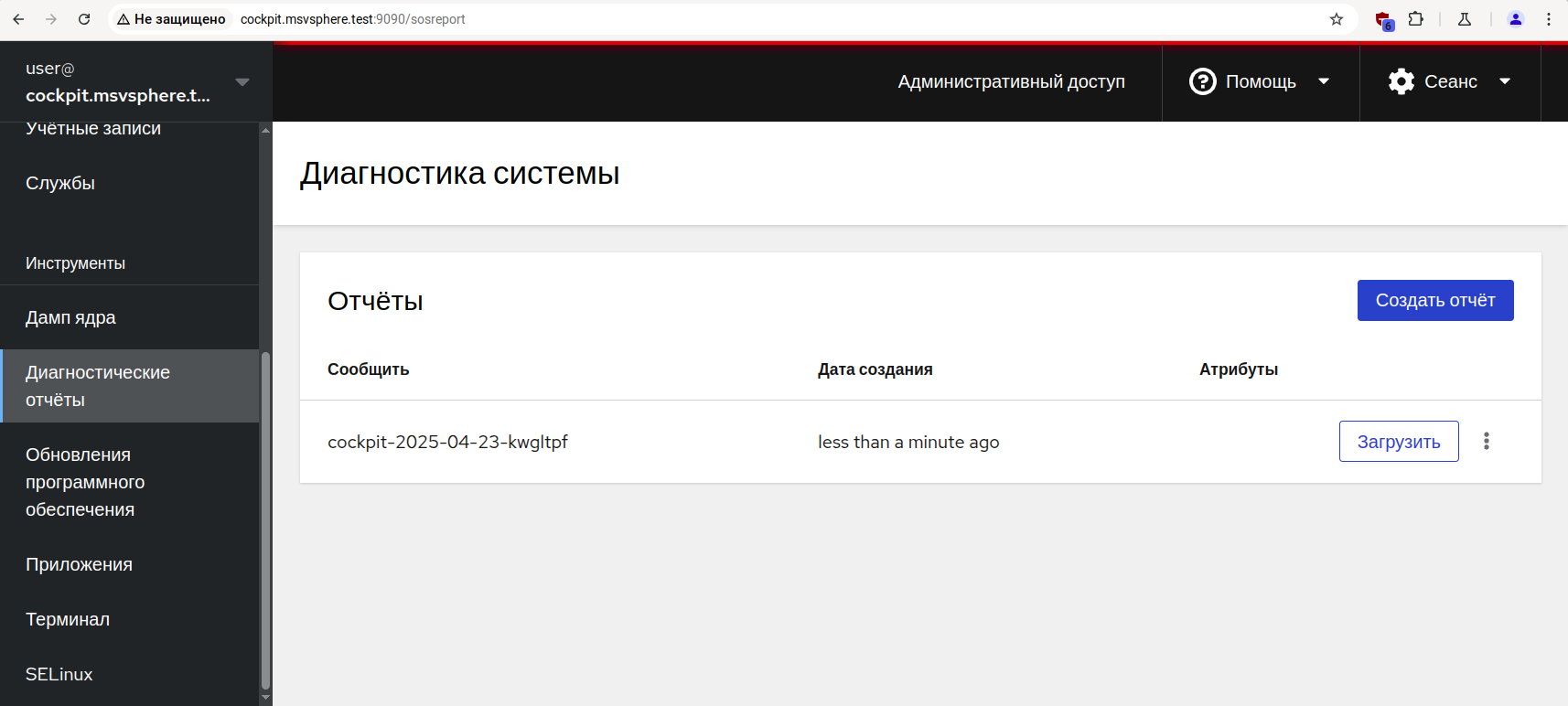Expand the Помощь dropdown
1568x706 pixels.
[x=1260, y=81]
